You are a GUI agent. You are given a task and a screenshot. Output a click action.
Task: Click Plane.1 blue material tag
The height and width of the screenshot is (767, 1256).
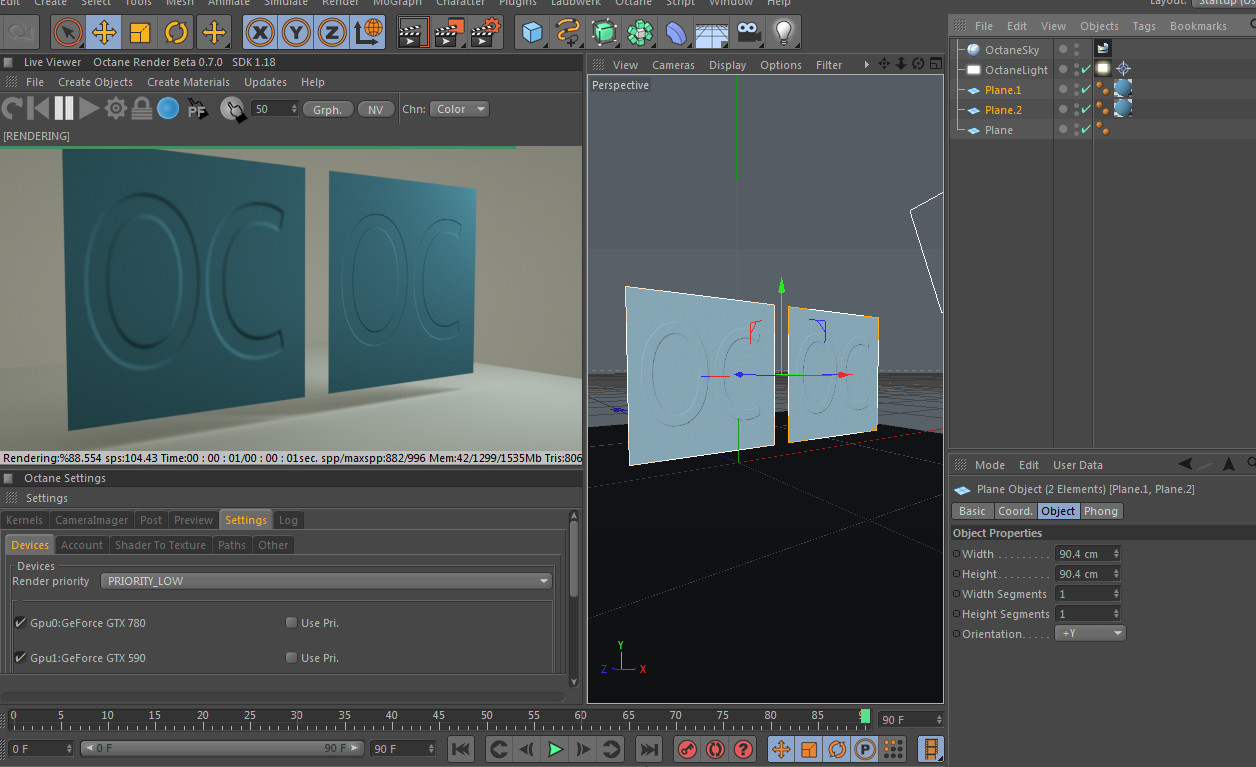click(x=1123, y=88)
